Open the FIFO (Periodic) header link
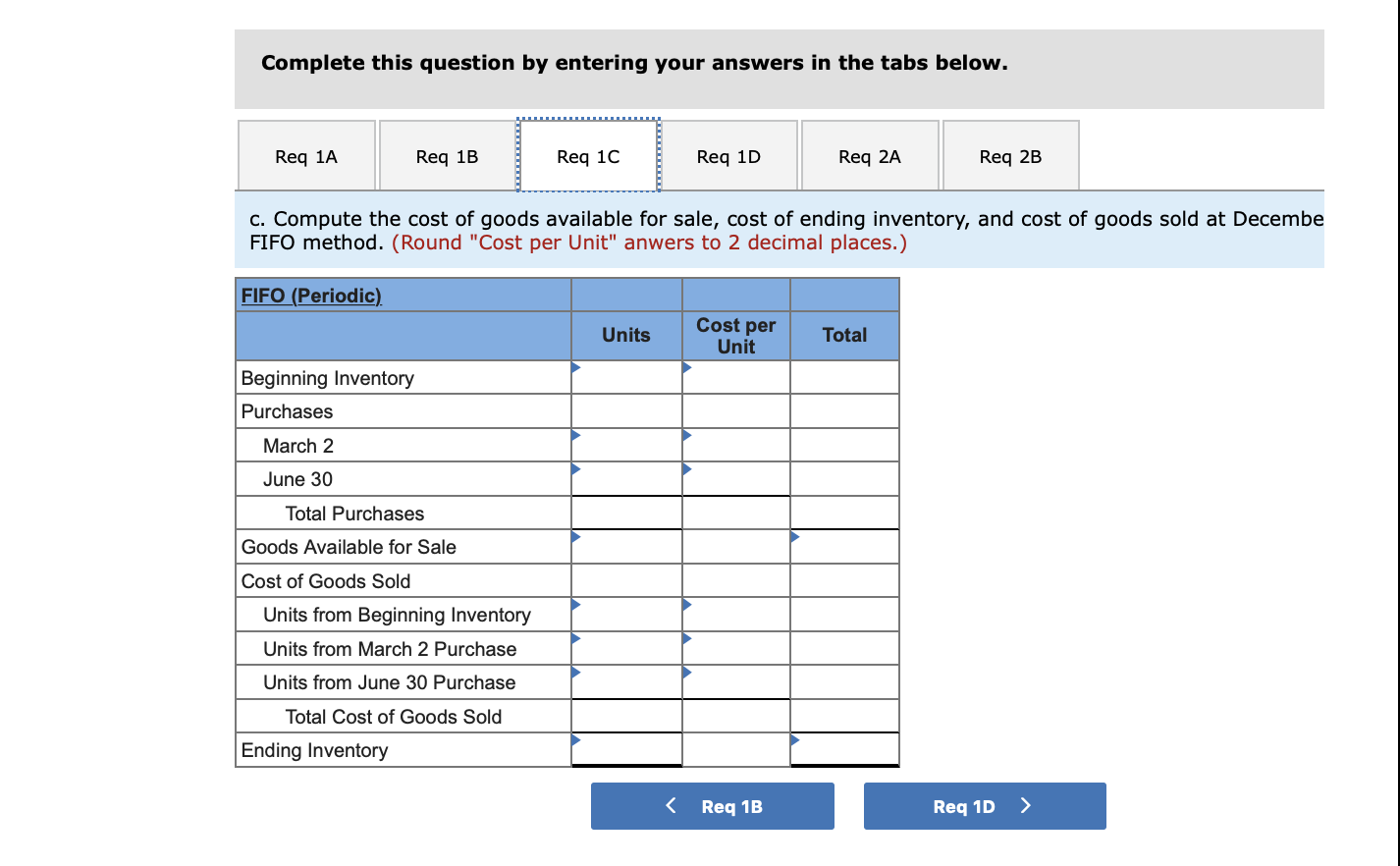1400x866 pixels. 310,295
